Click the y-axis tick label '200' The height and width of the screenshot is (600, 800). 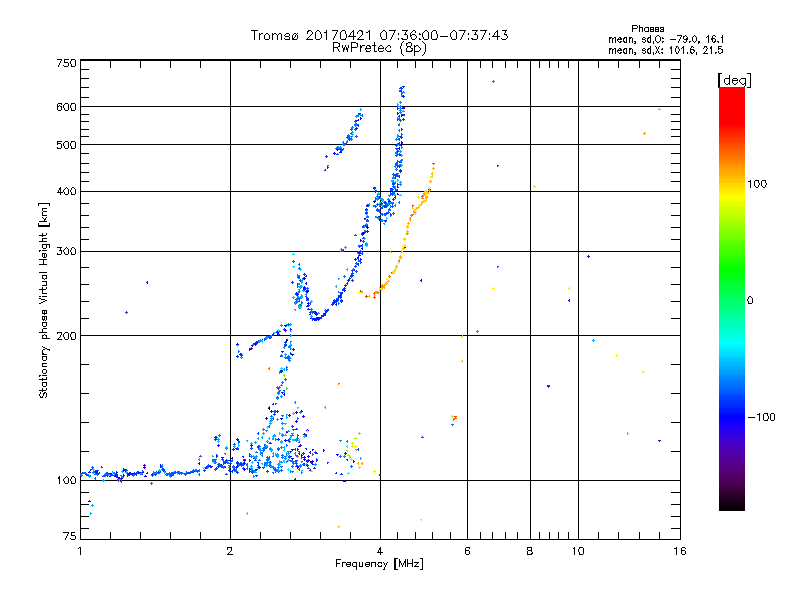(x=66, y=336)
